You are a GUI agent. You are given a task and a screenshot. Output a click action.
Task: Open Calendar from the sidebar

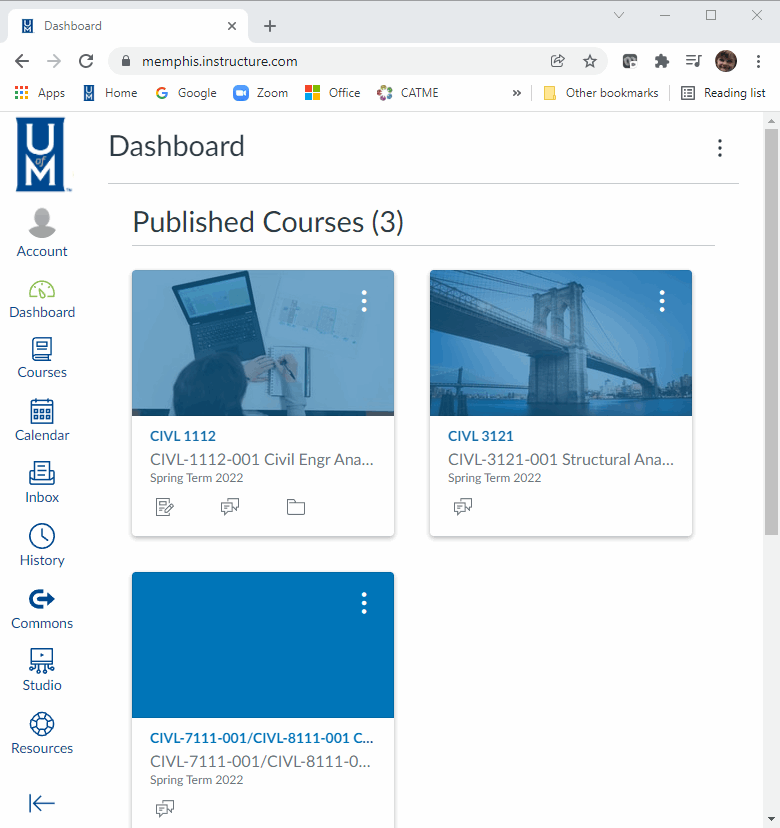point(42,420)
